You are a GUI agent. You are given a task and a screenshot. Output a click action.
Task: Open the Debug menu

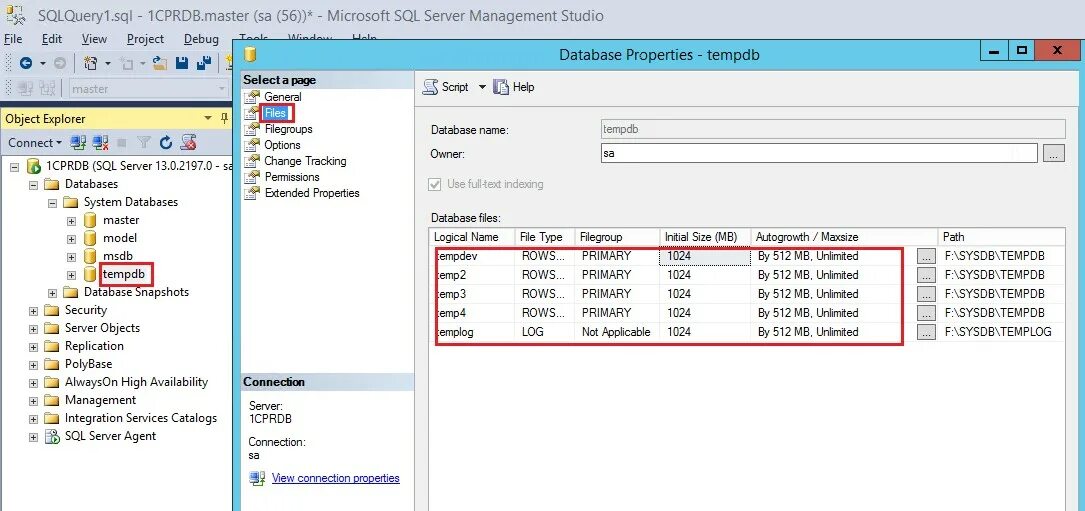pyautogui.click(x=201, y=39)
